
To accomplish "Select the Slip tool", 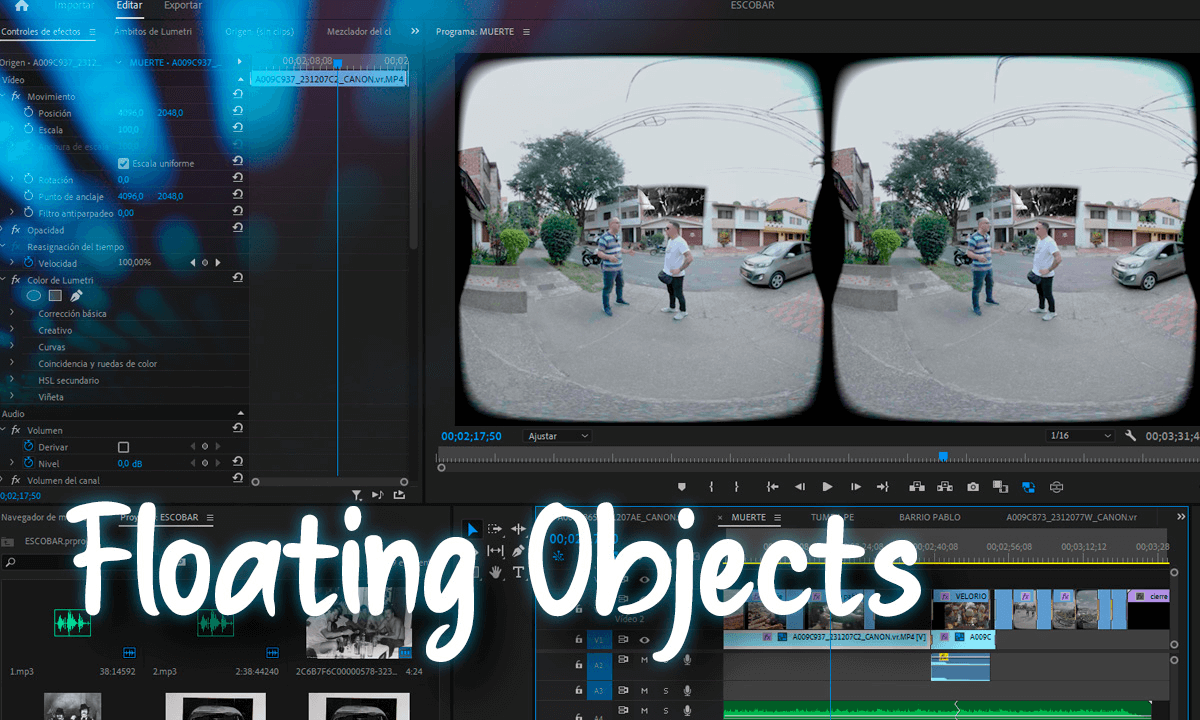I will coord(495,551).
